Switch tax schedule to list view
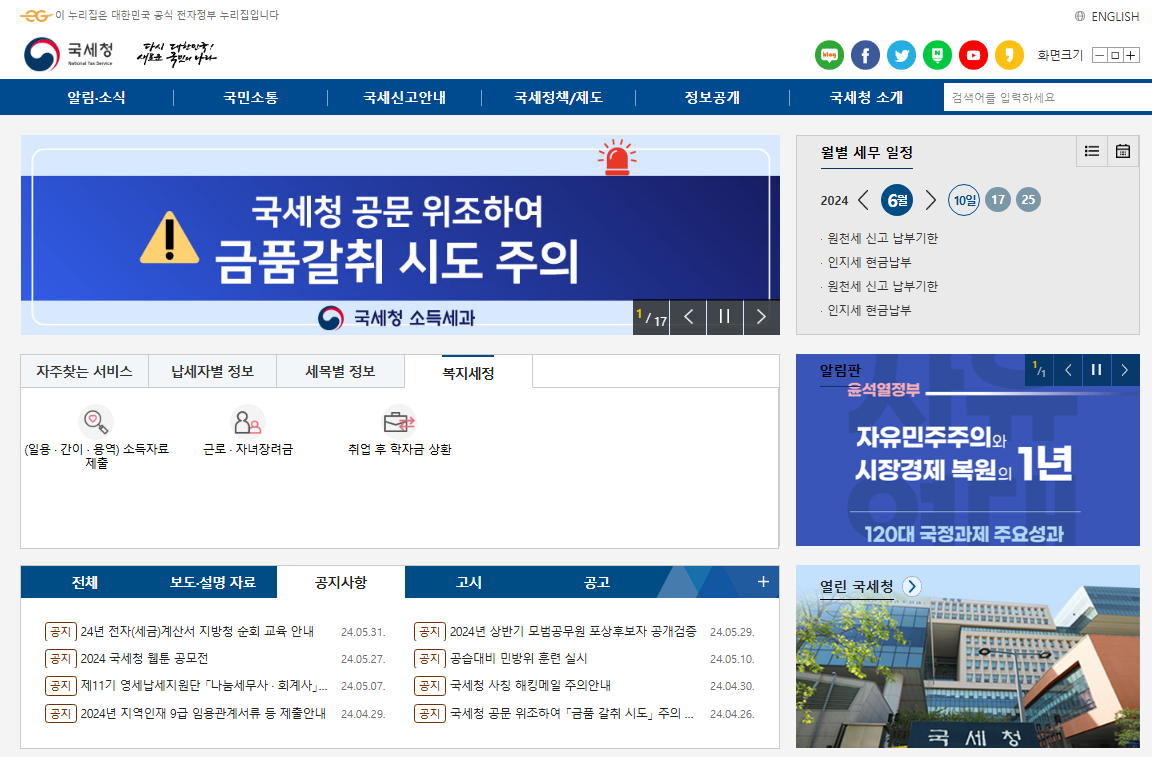 [1091, 151]
